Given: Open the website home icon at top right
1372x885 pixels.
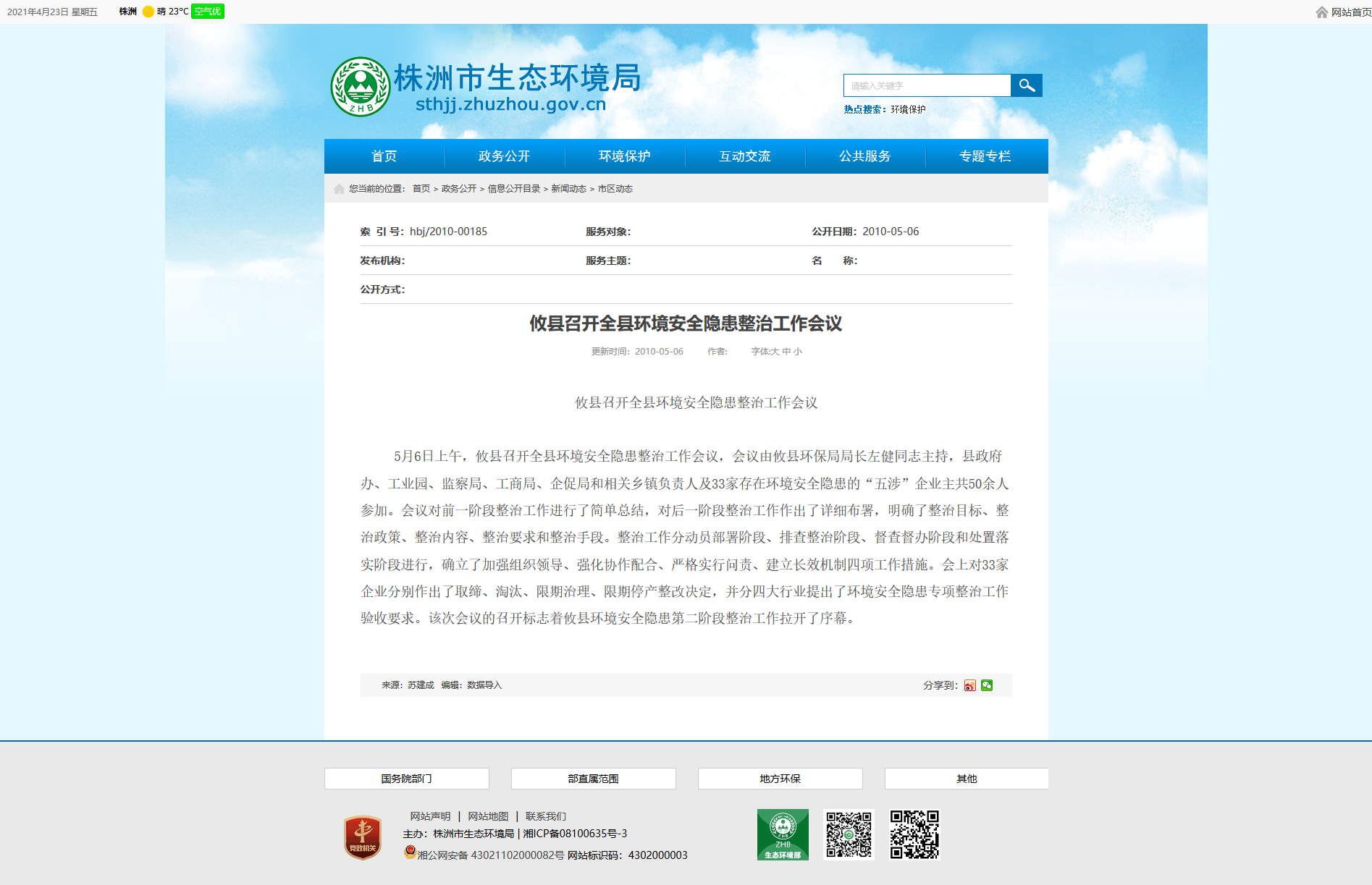Looking at the screenshot, I should tap(1322, 12).
